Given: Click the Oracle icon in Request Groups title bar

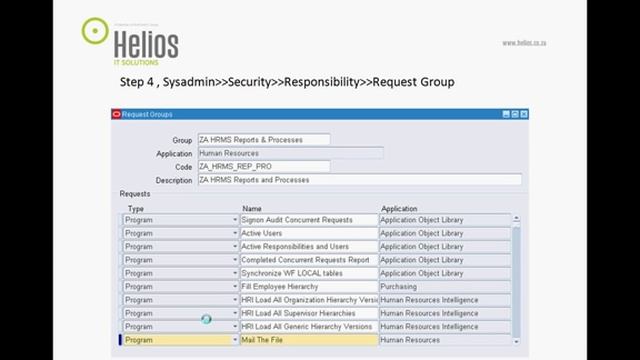Looking at the screenshot, I should click(116, 114).
